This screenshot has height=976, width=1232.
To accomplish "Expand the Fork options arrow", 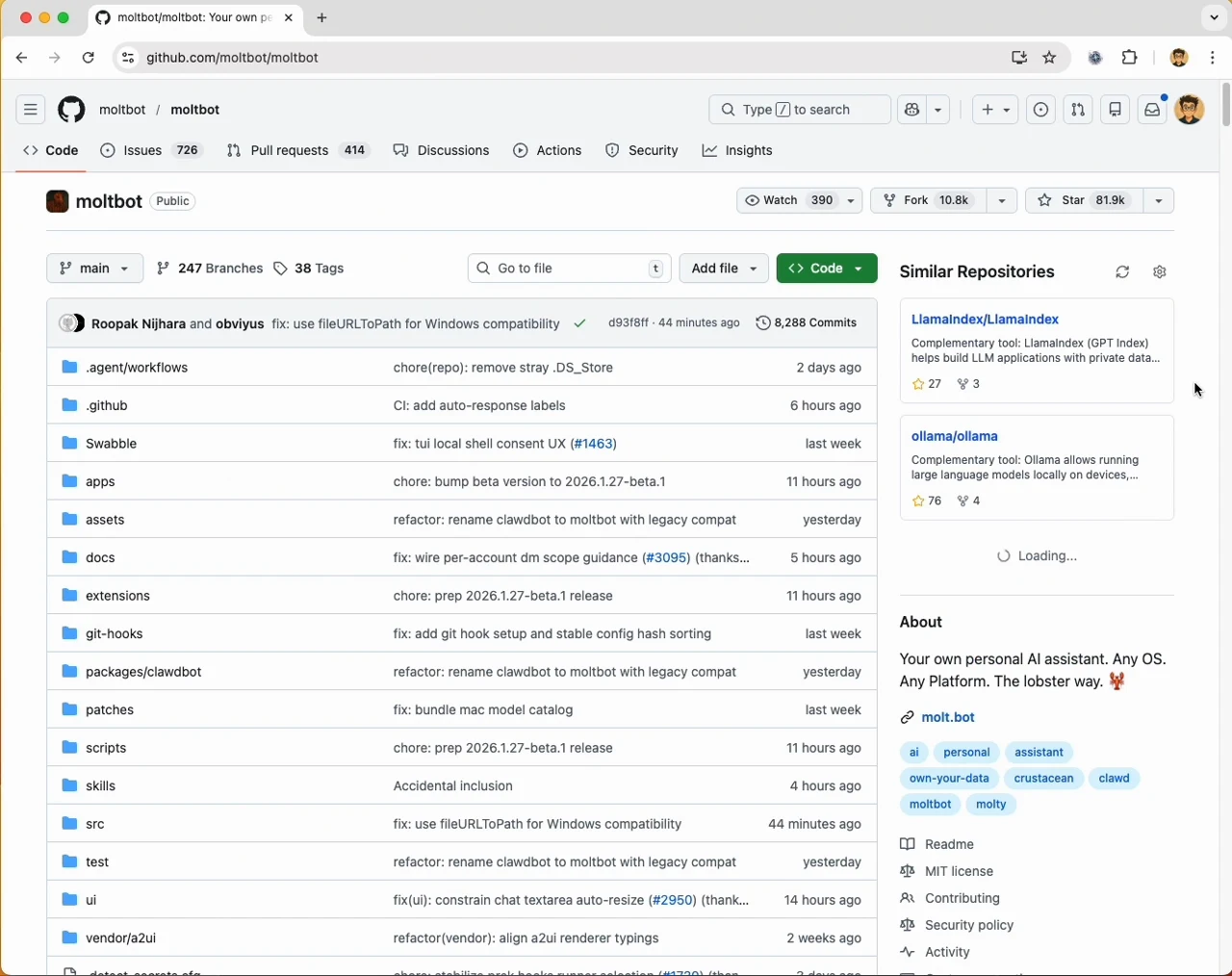I will point(1002,200).
